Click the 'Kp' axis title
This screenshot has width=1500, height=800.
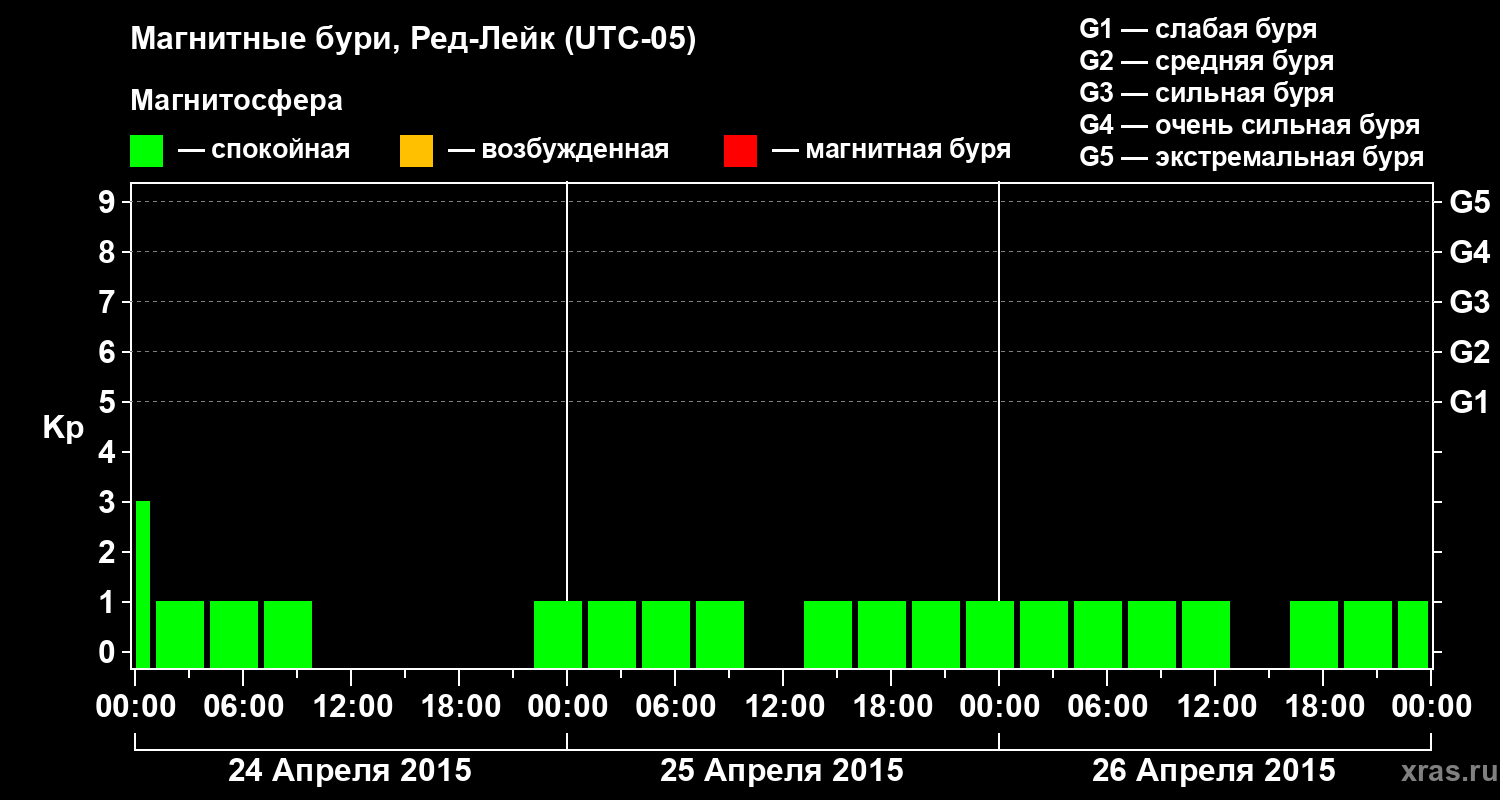(63, 428)
